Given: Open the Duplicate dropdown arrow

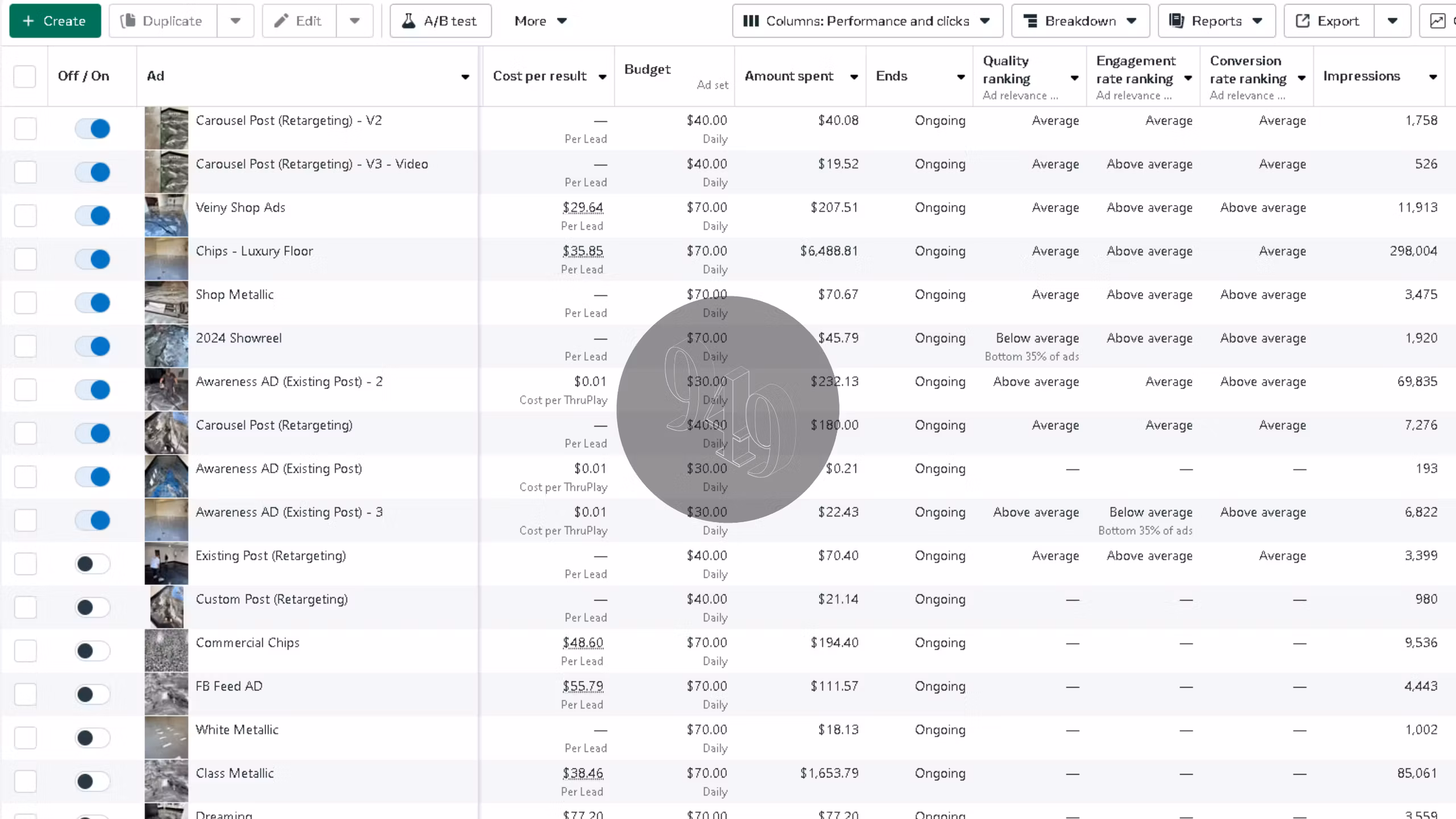Looking at the screenshot, I should [235, 21].
